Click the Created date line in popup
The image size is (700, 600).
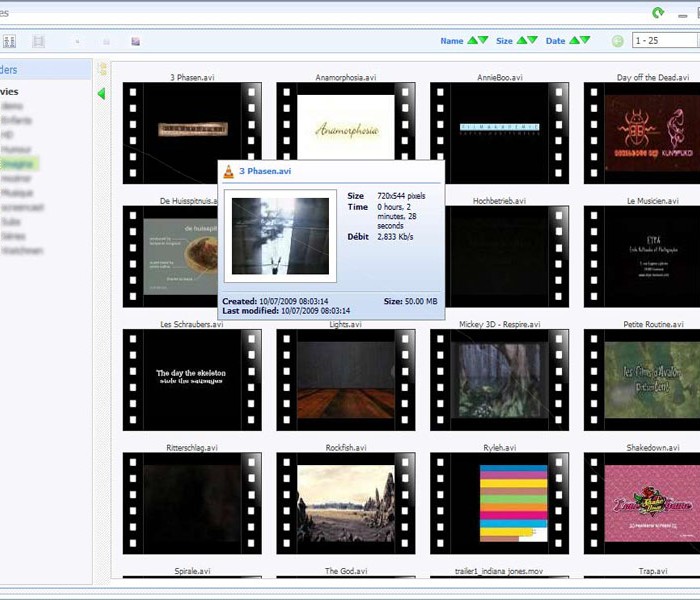275,301
